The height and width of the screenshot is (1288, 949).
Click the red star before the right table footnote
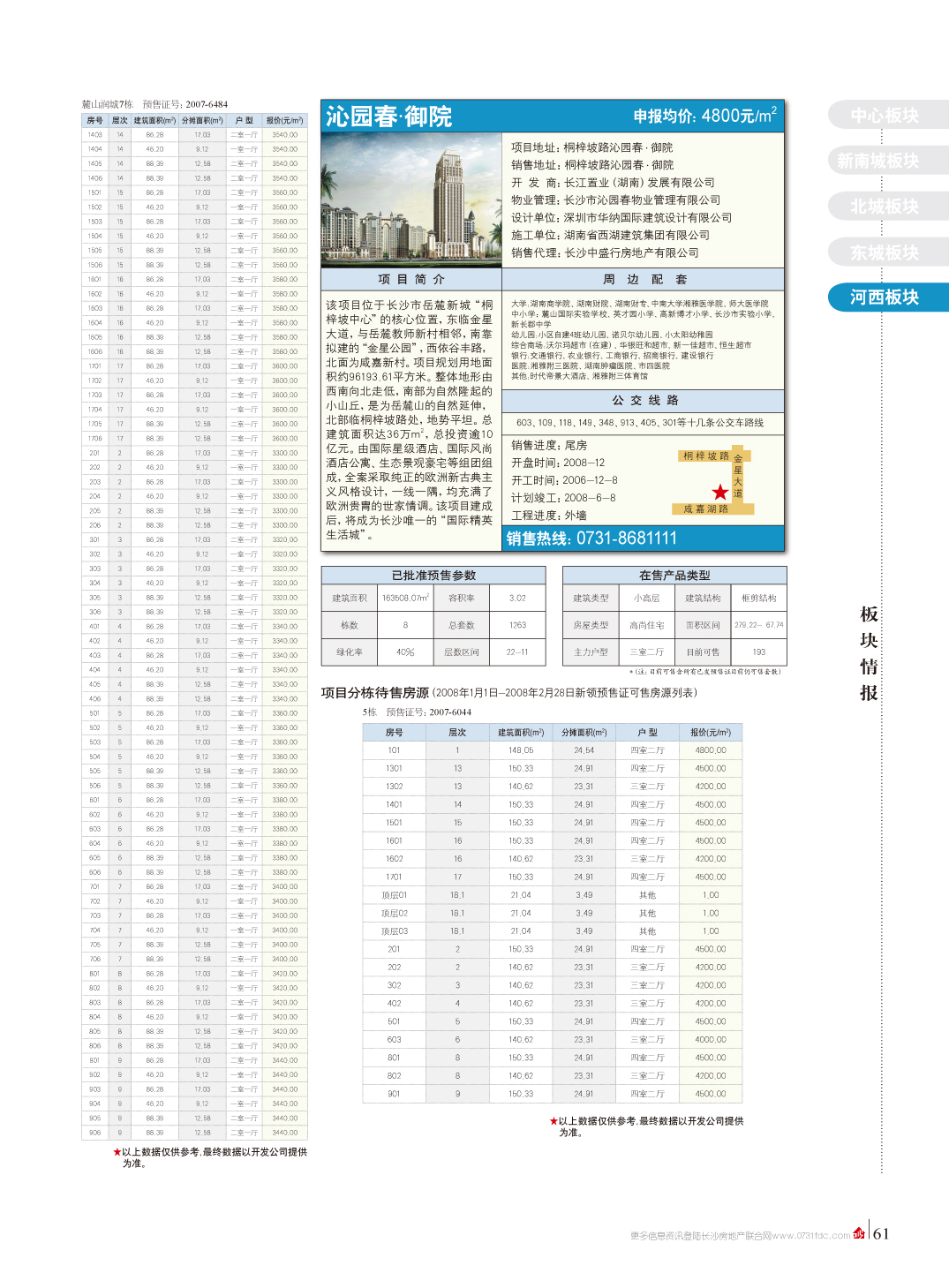pyautogui.click(x=554, y=1121)
